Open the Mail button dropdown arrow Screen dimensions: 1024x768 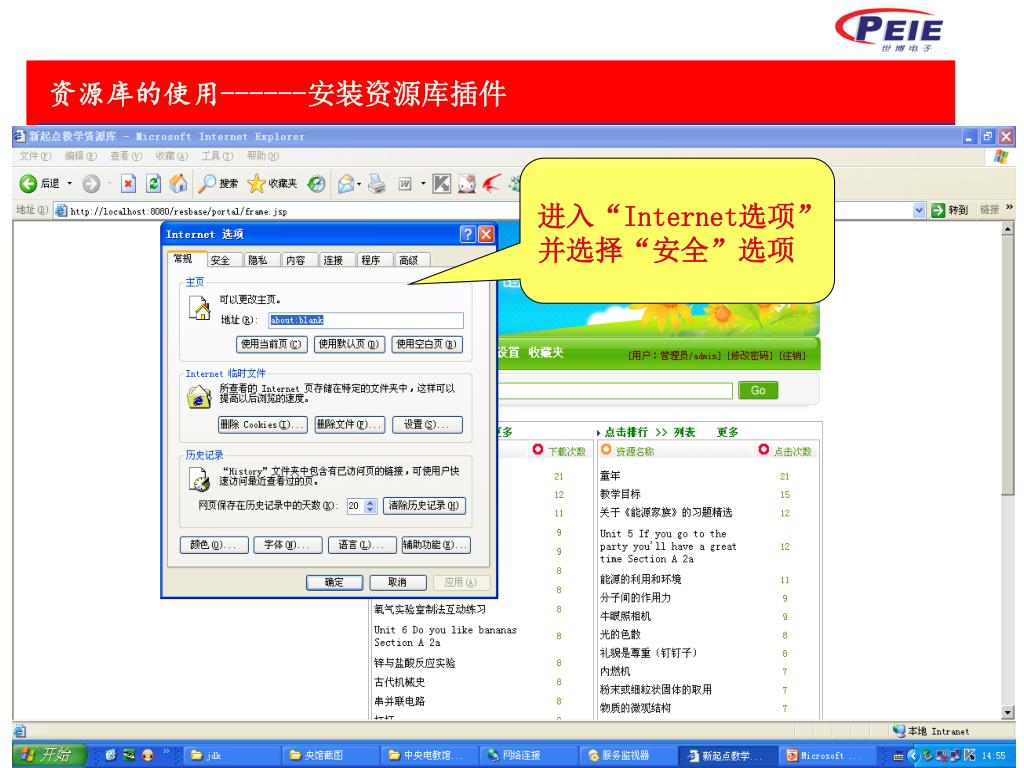pyautogui.click(x=359, y=184)
